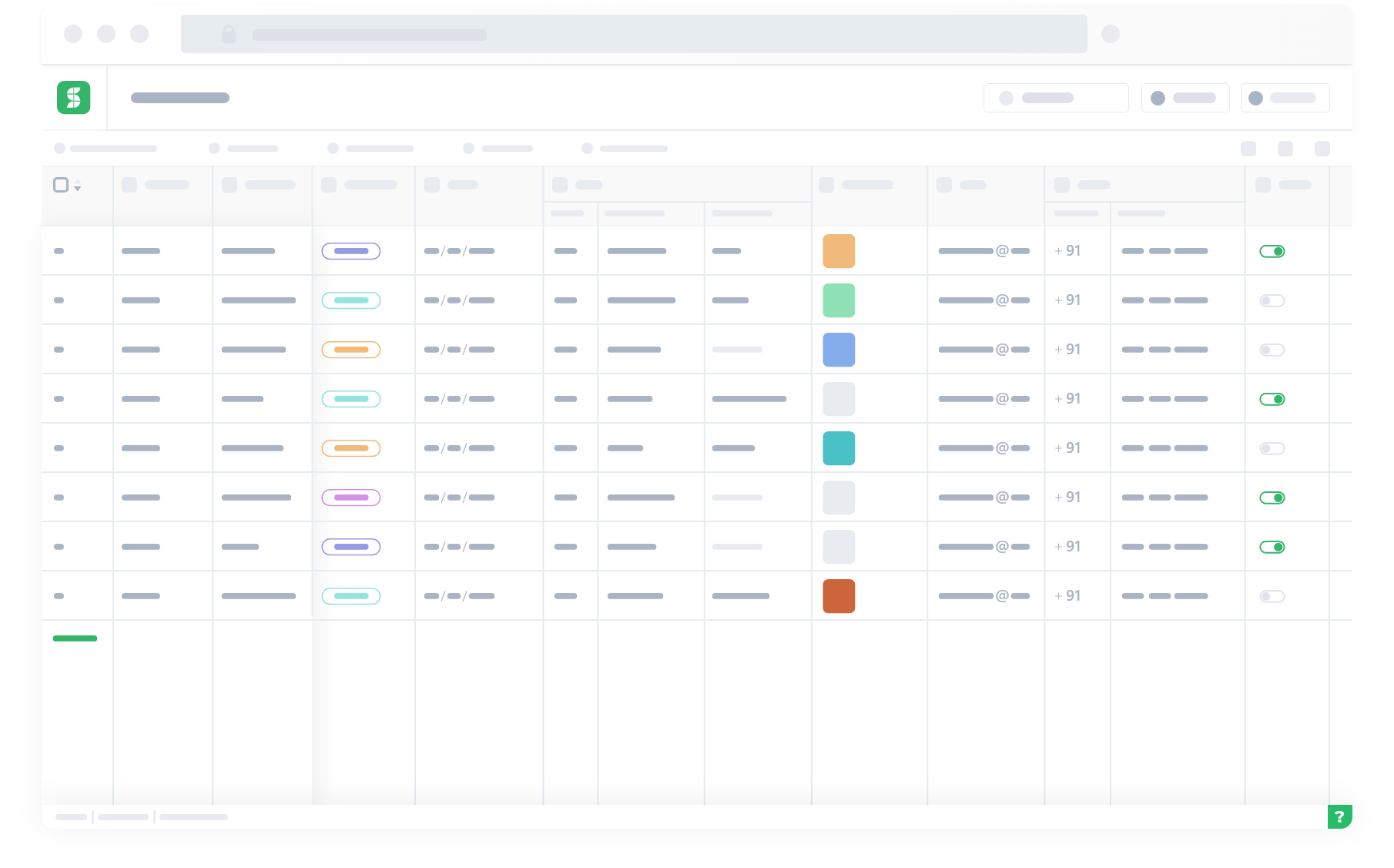Click the wide search button in top header
Image resolution: width=1394 pixels, height=868 pixels.
click(x=1056, y=98)
